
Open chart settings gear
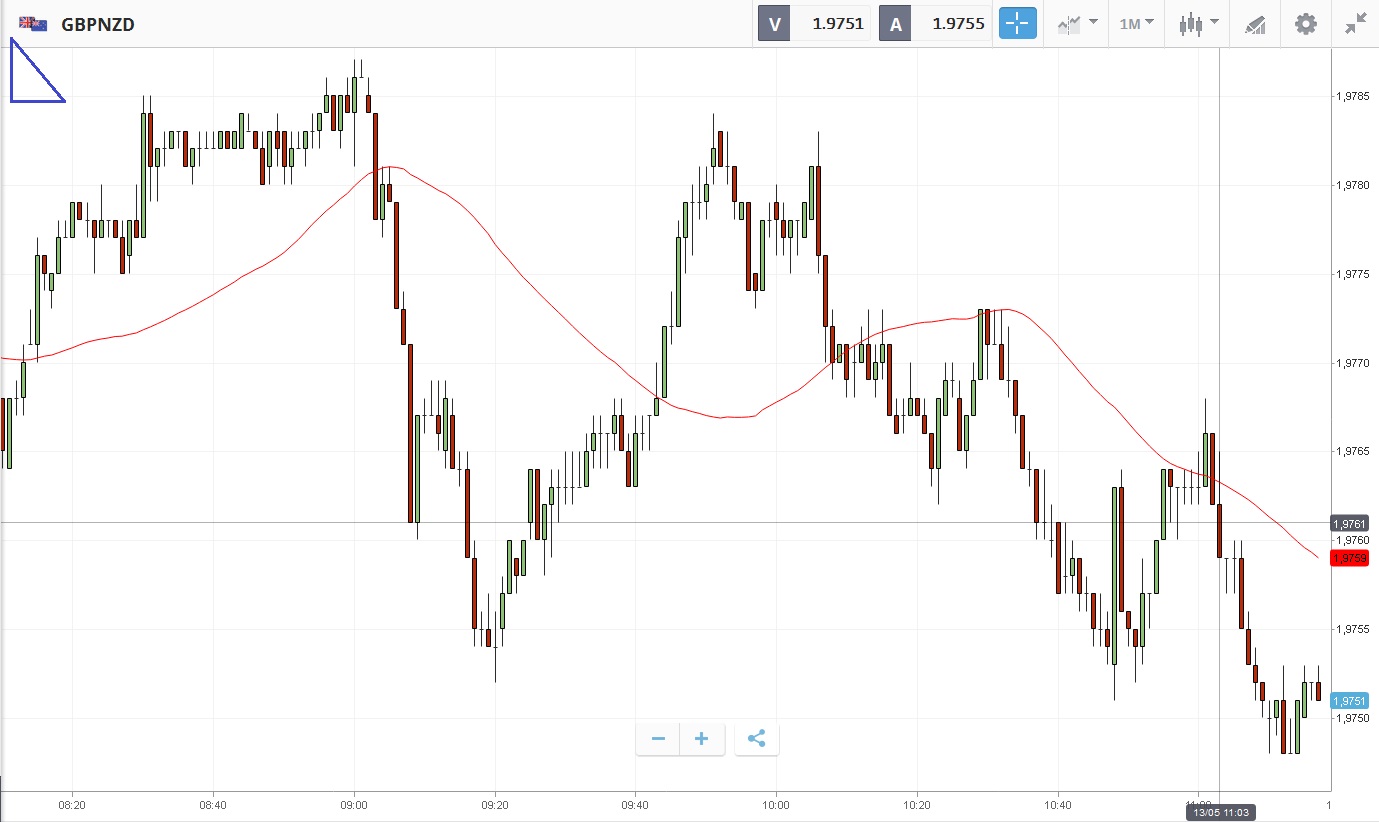coord(1306,24)
